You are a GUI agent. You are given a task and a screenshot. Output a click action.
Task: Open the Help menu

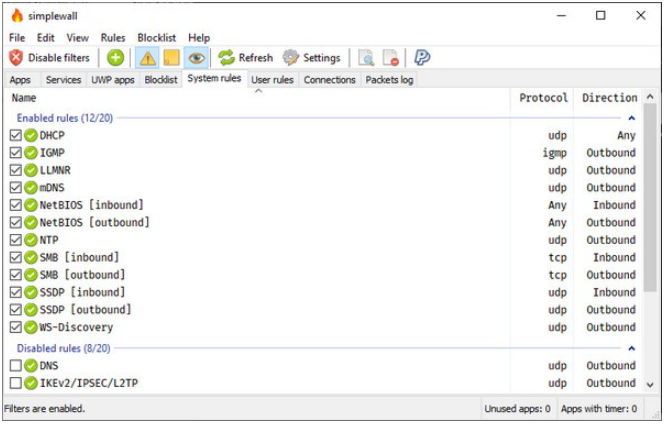pos(199,38)
